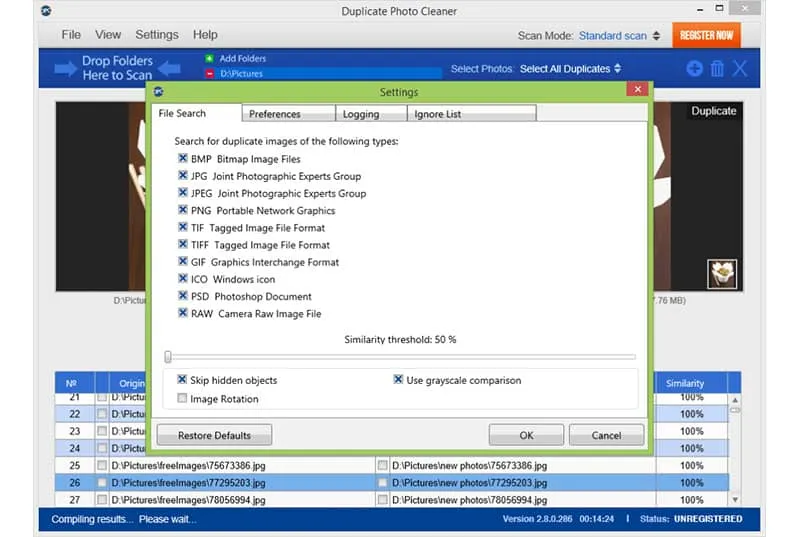The width and height of the screenshot is (800, 537).
Task: Click the right-pointing Drop Folders arrow
Action: [x=65, y=68]
